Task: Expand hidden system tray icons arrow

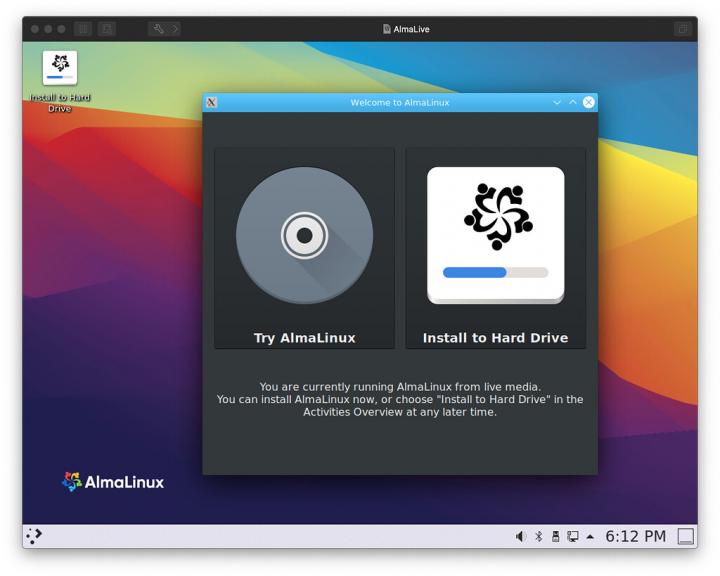Action: [x=590, y=537]
